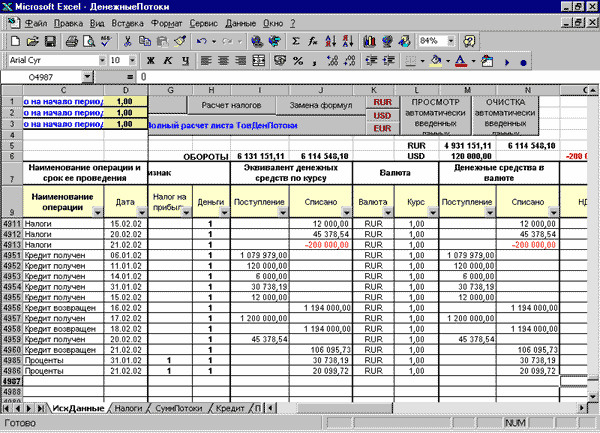The image size is (600, 433).
Task: Select EUR currency button
Action: click(x=383, y=129)
